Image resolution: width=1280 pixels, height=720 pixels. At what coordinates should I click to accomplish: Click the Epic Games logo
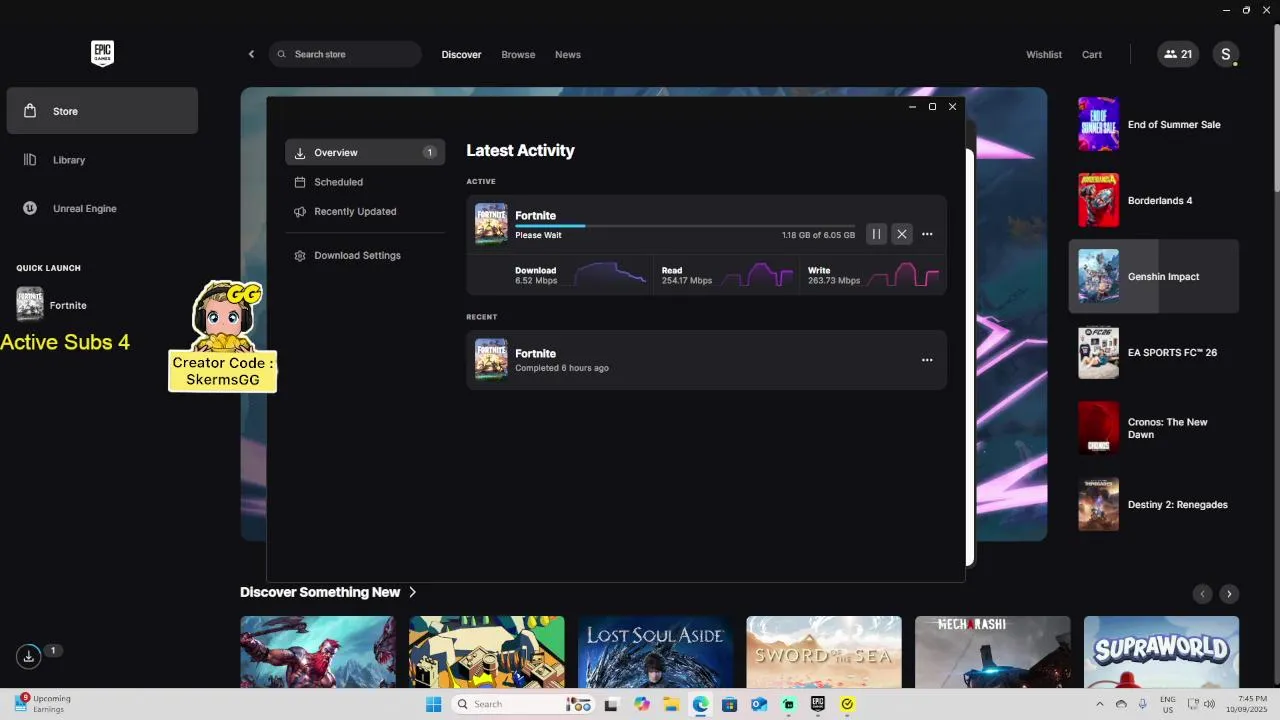click(x=102, y=54)
